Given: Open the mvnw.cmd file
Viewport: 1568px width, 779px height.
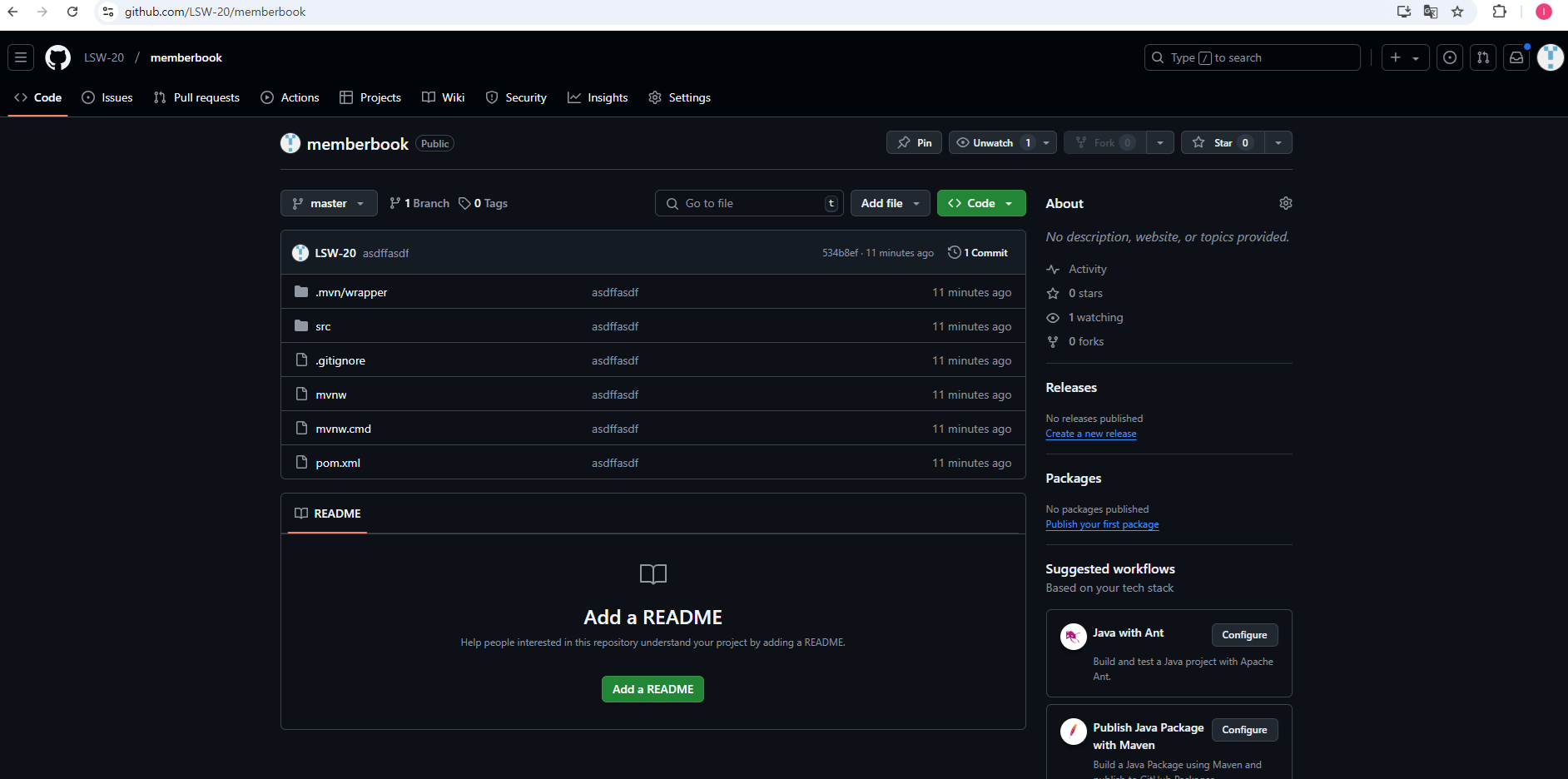Looking at the screenshot, I should tap(344, 429).
